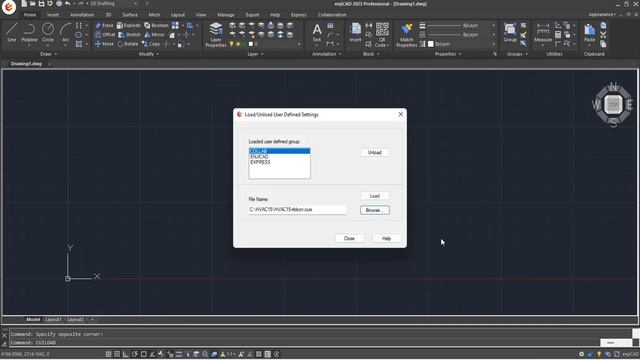
Task: Open the Manage ribbon tab
Action: point(226,15)
